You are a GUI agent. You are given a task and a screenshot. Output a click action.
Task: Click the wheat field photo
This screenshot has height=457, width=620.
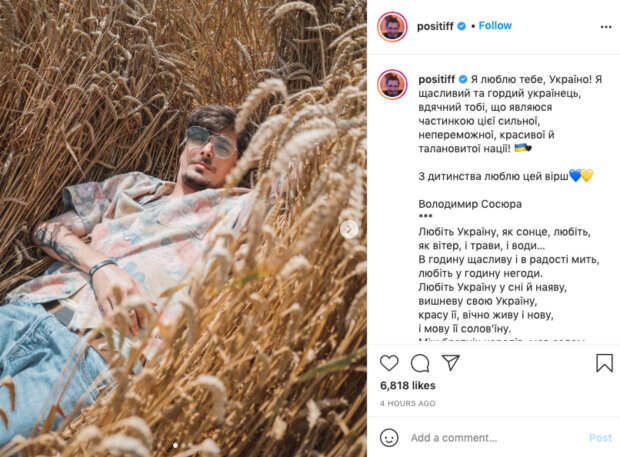point(183,228)
